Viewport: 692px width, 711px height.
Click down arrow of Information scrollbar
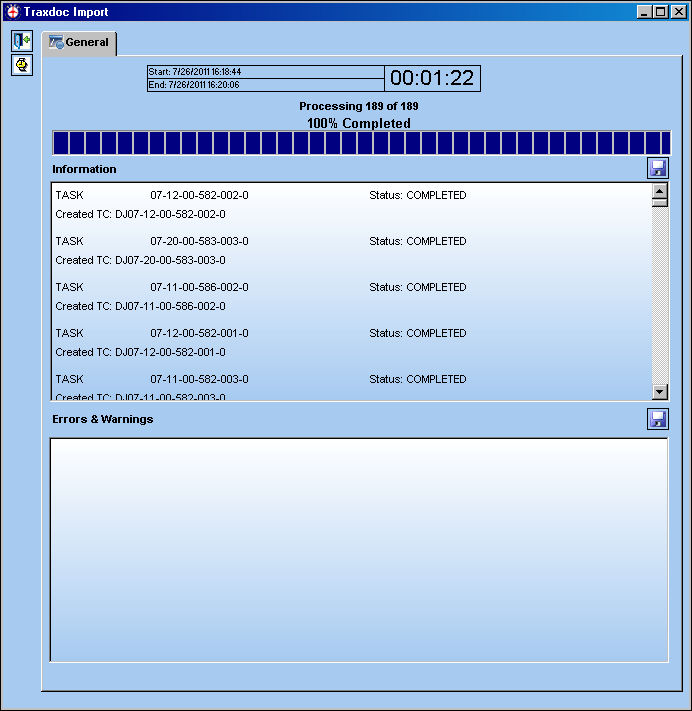tap(660, 391)
